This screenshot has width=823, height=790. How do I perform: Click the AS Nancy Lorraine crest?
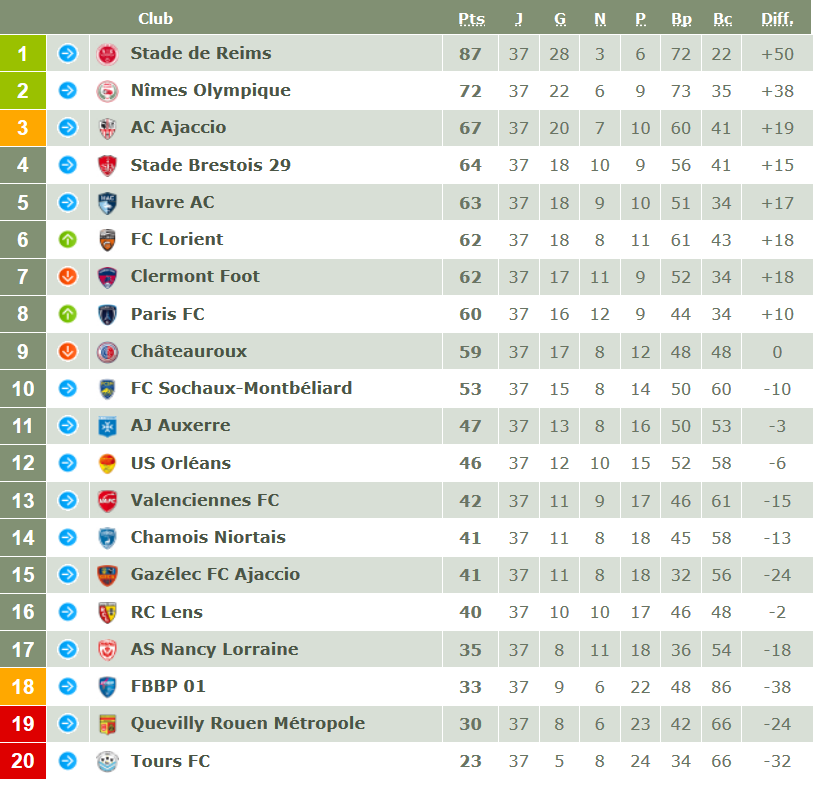107,650
